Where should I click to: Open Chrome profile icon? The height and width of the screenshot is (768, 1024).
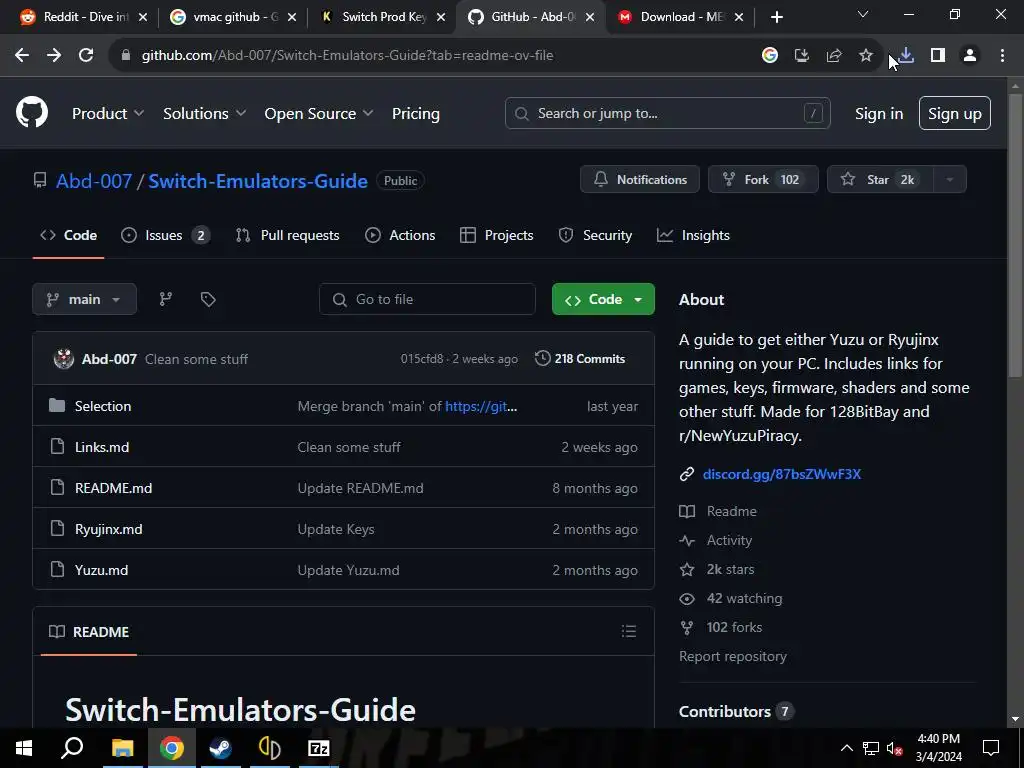click(x=970, y=56)
